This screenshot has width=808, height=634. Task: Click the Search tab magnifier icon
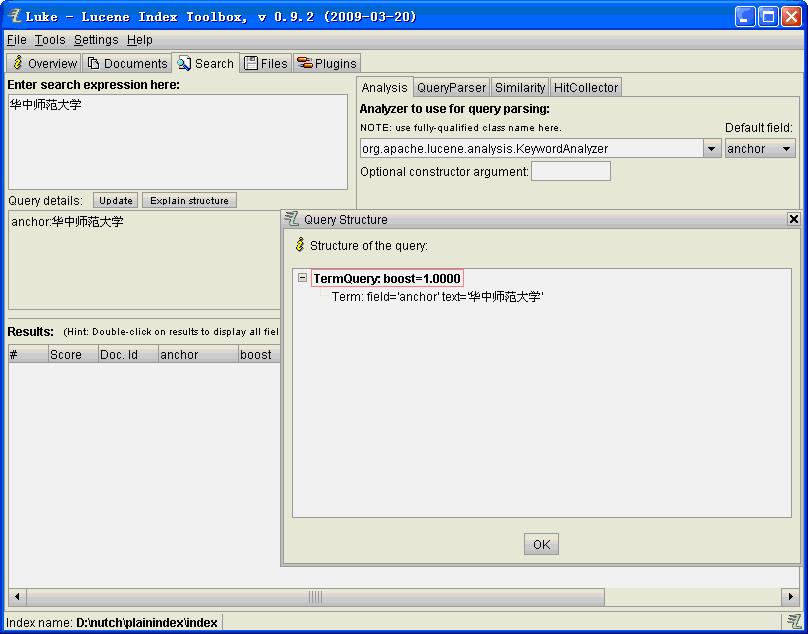pyautogui.click(x=184, y=63)
